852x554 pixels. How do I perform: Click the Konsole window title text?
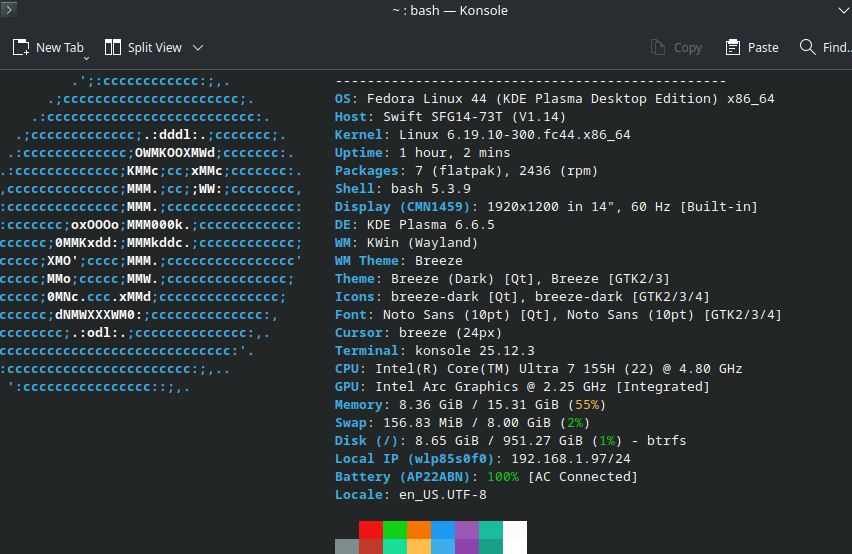(x=450, y=10)
